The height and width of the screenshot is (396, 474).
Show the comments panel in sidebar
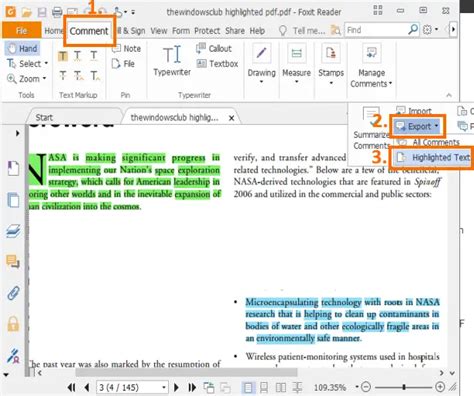coord(13,262)
